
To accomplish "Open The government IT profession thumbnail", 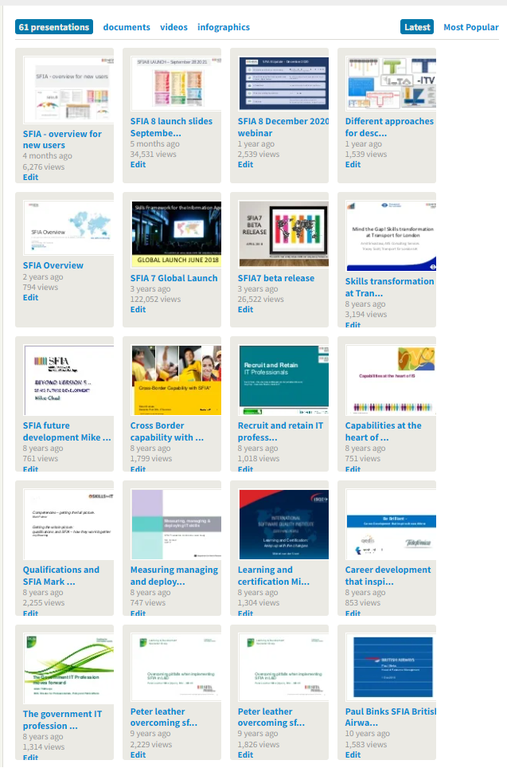I will pos(68,668).
